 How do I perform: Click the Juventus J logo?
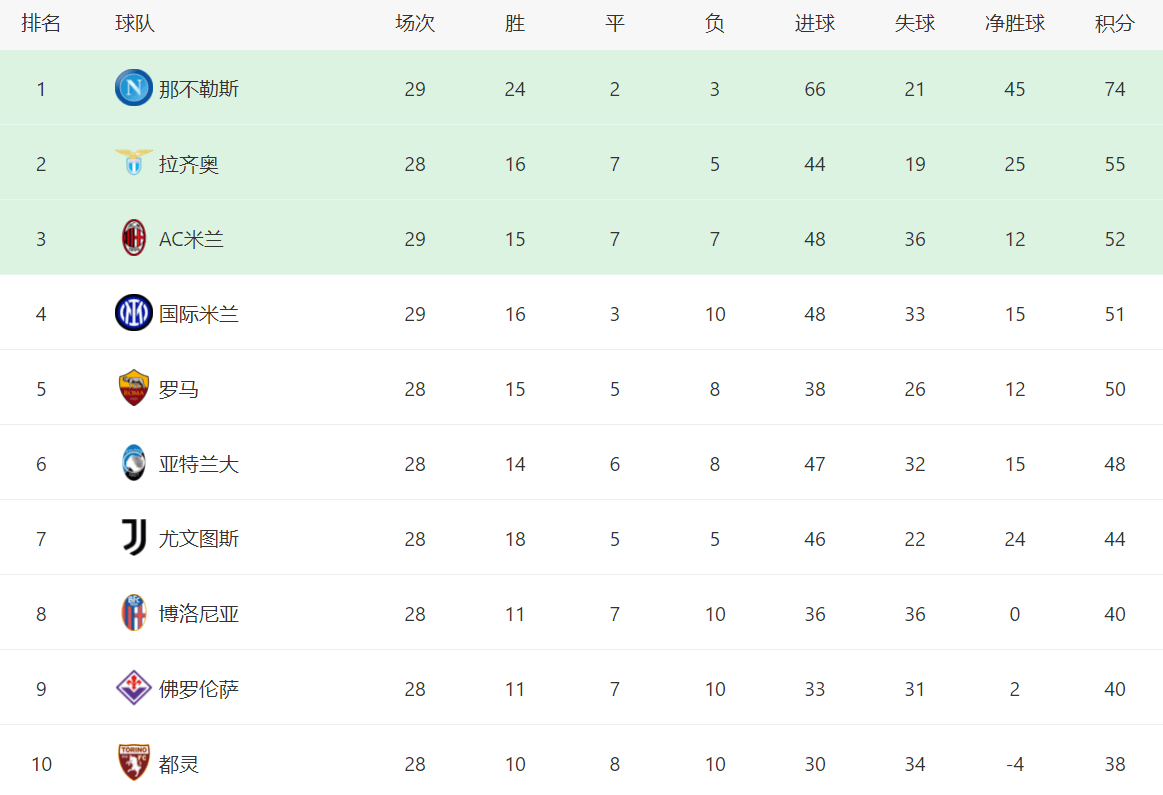(x=133, y=538)
